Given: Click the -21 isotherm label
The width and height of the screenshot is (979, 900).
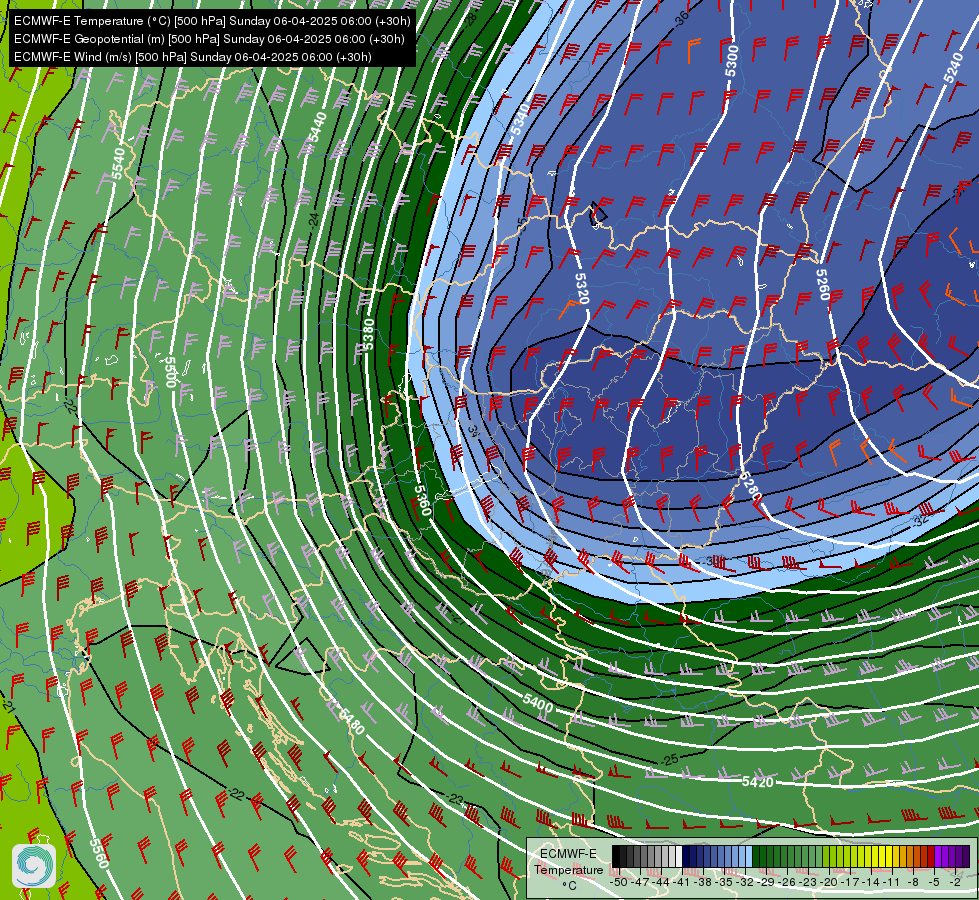Looking at the screenshot, I should (x=7, y=706).
